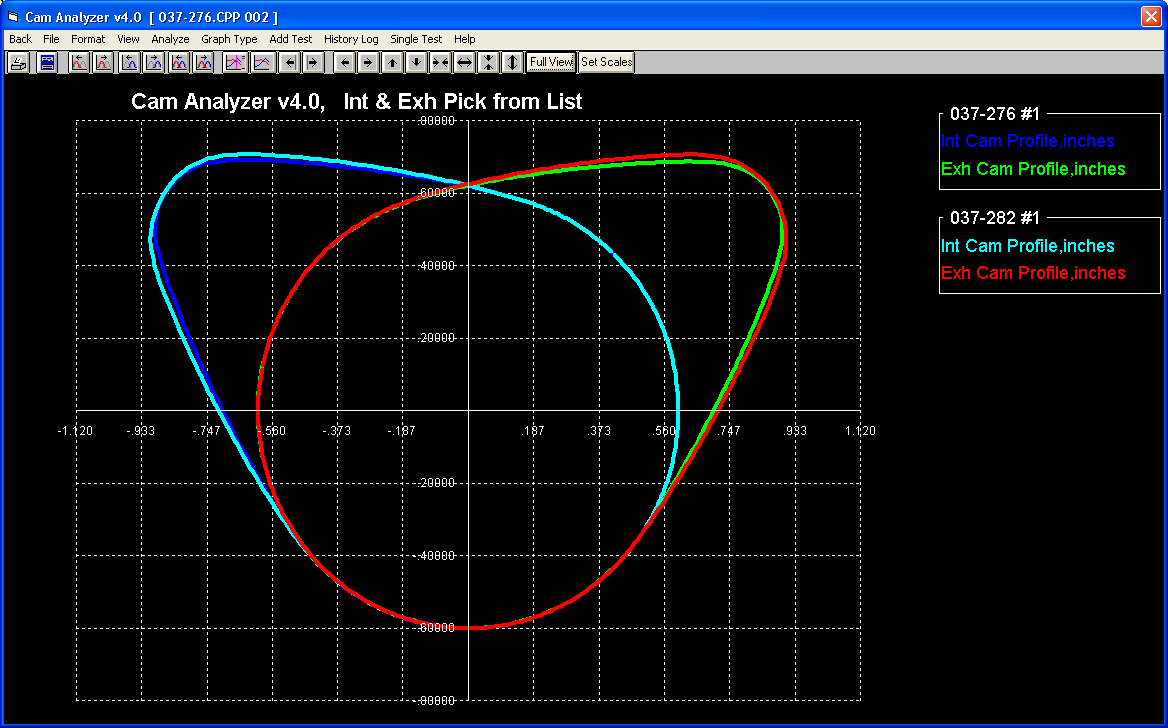The image size is (1168, 728).
Task: Click the 1.120 x-axis label
Action: click(x=860, y=431)
